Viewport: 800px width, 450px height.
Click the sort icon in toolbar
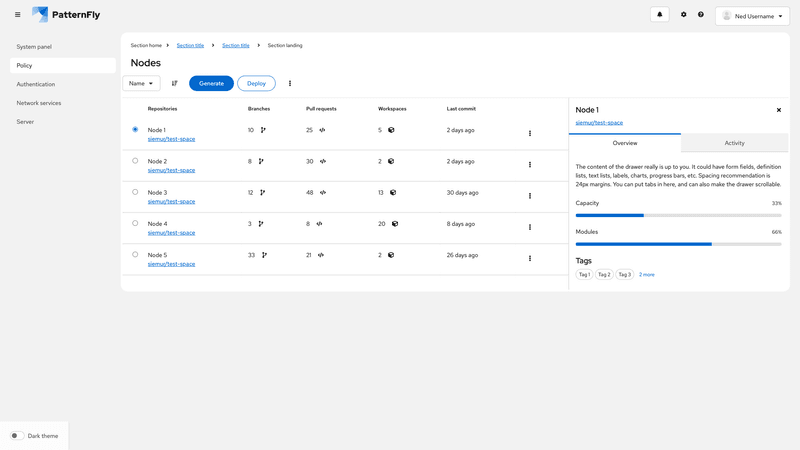(x=174, y=84)
